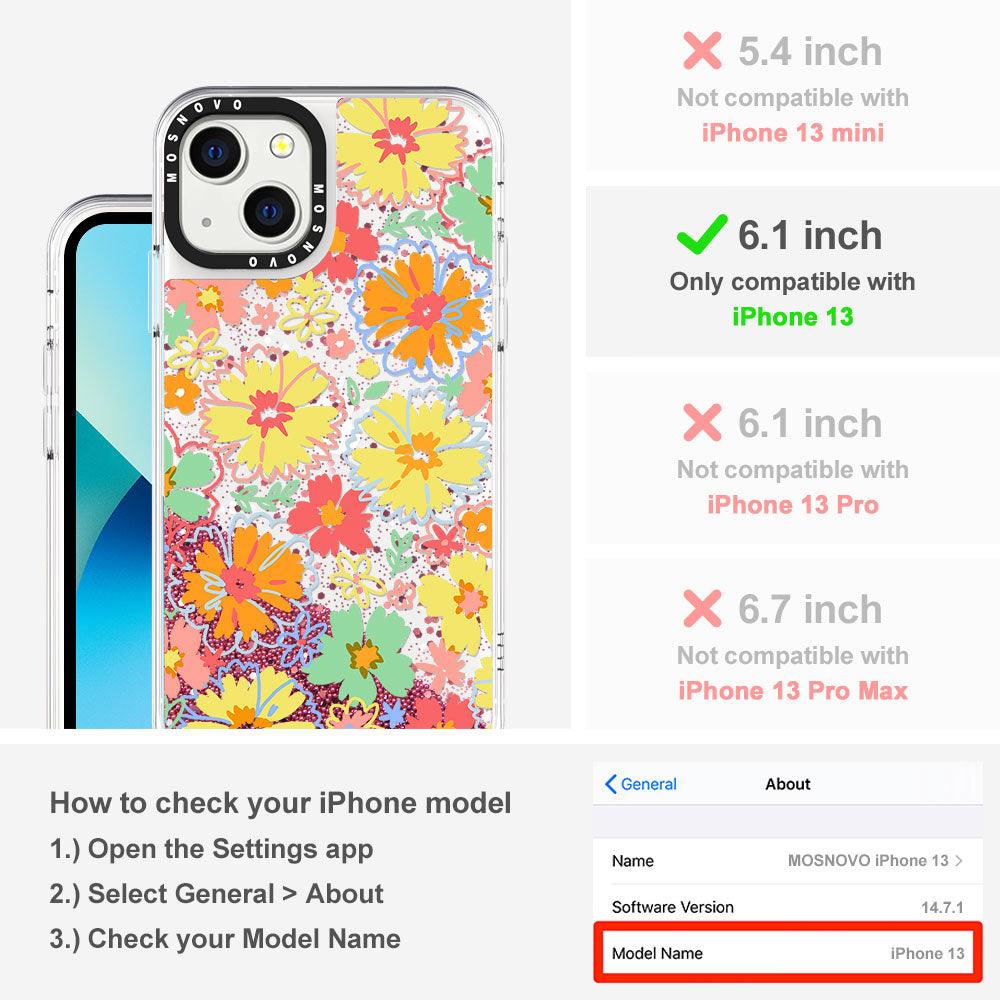Click the lower camera lens

tap(270, 210)
